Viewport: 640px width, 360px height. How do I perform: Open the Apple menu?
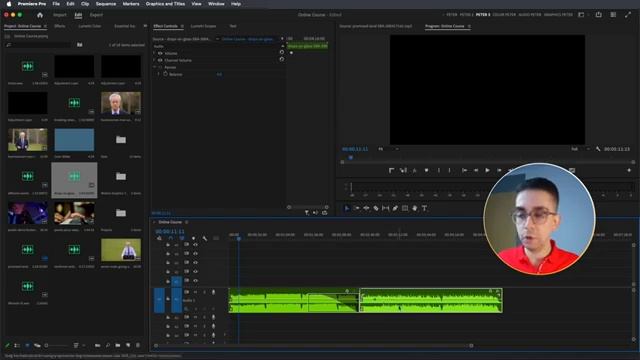[9, 4]
